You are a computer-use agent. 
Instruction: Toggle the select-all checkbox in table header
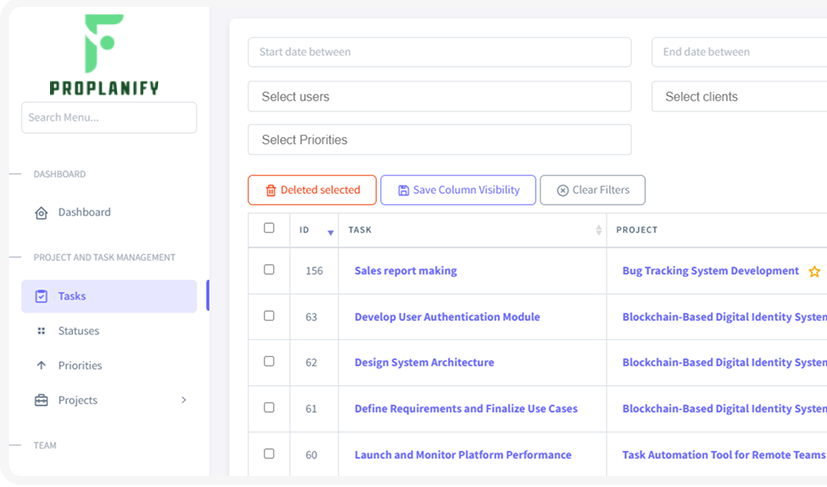click(269, 228)
